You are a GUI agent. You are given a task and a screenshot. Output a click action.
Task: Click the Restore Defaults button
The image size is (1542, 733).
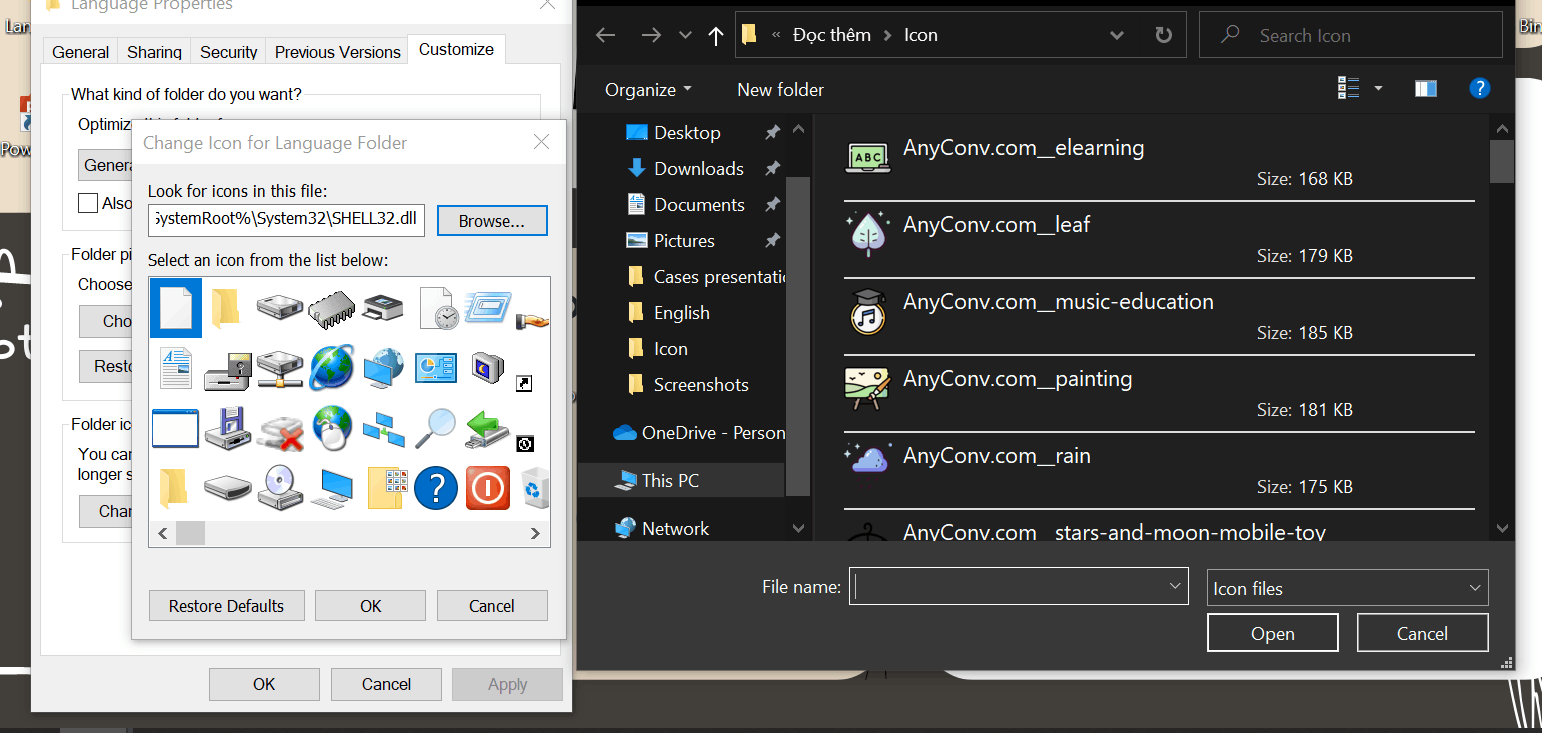[x=226, y=605]
